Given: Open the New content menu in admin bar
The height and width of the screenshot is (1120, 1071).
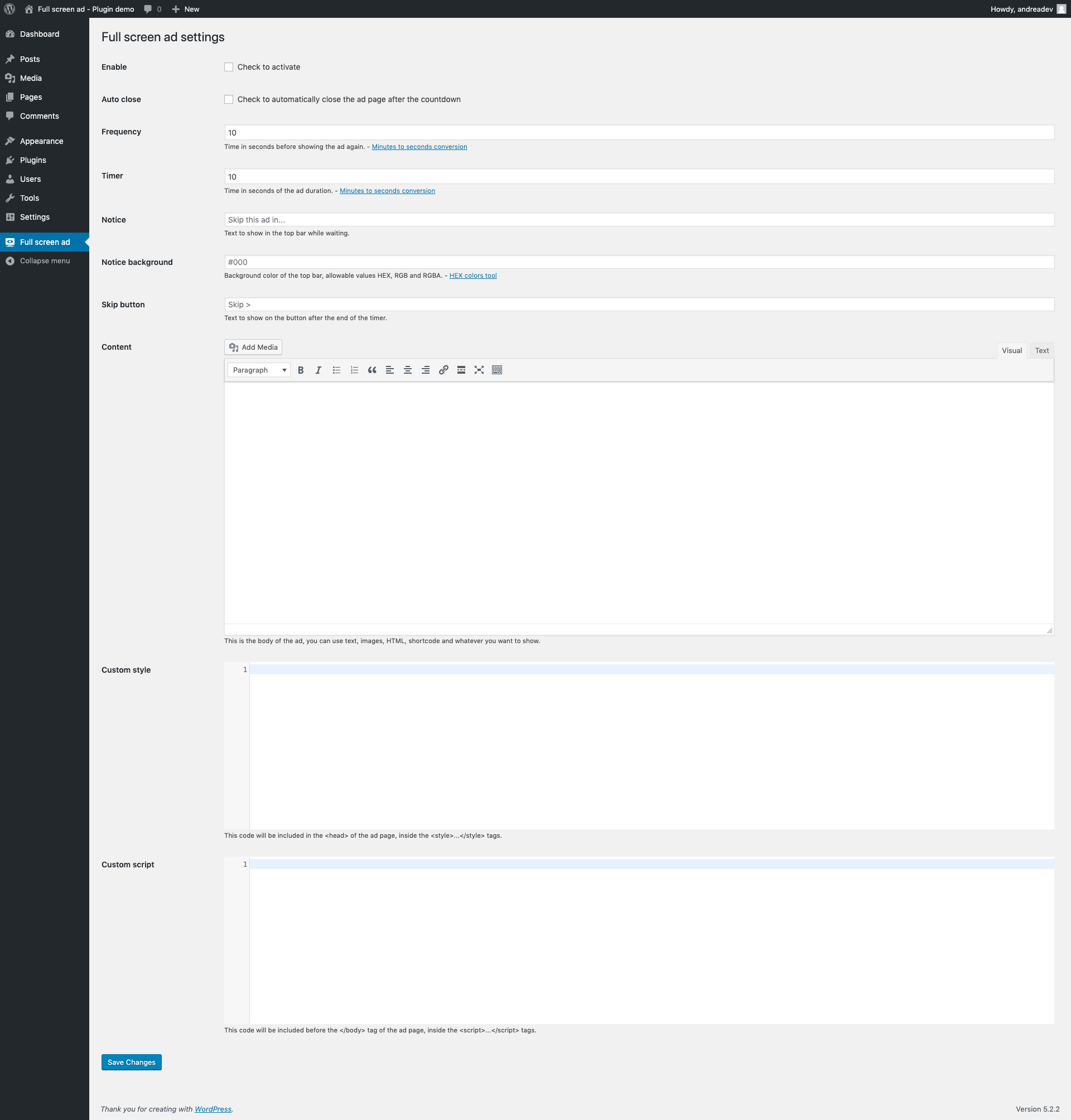Looking at the screenshot, I should point(186,9).
